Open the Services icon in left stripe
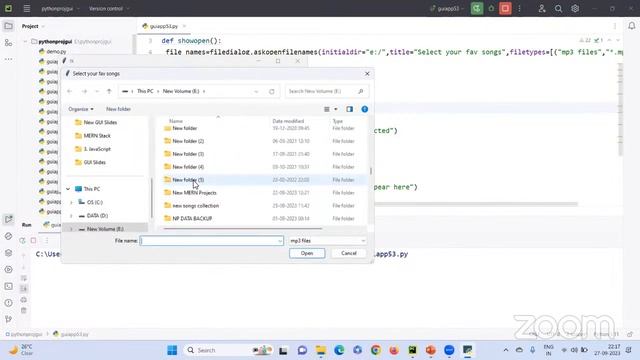Image resolution: width=640 pixels, height=360 pixels. (8, 269)
